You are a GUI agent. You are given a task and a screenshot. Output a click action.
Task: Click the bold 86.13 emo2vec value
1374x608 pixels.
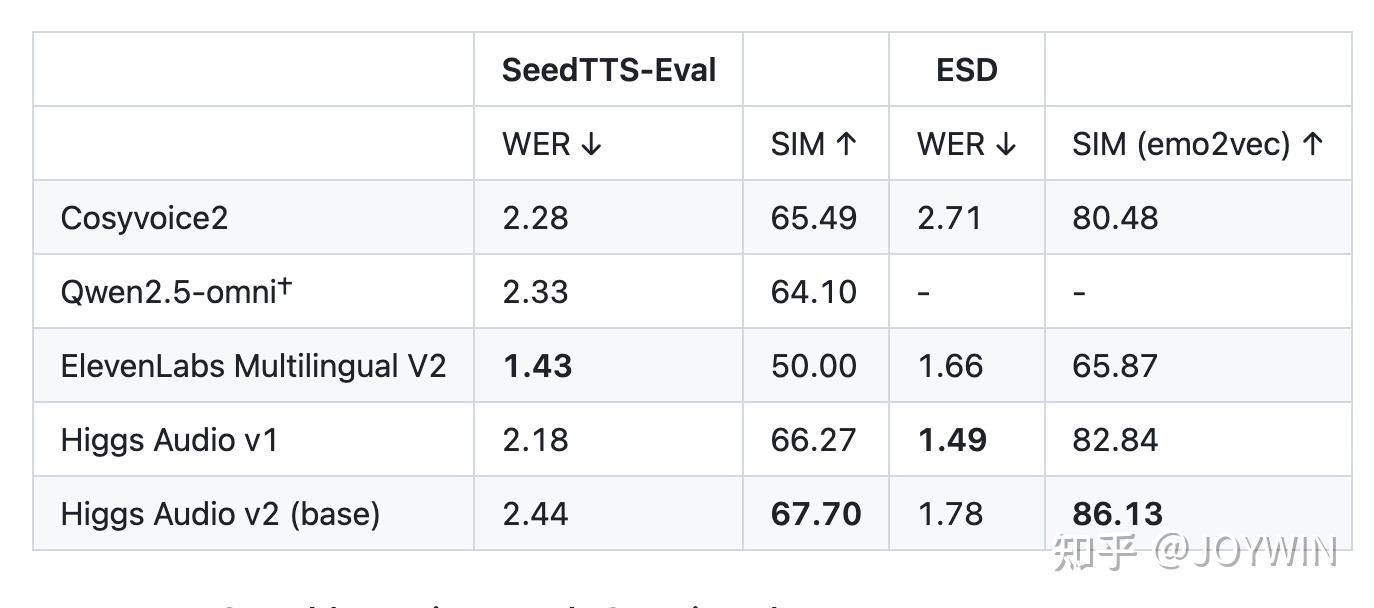(x=1117, y=514)
